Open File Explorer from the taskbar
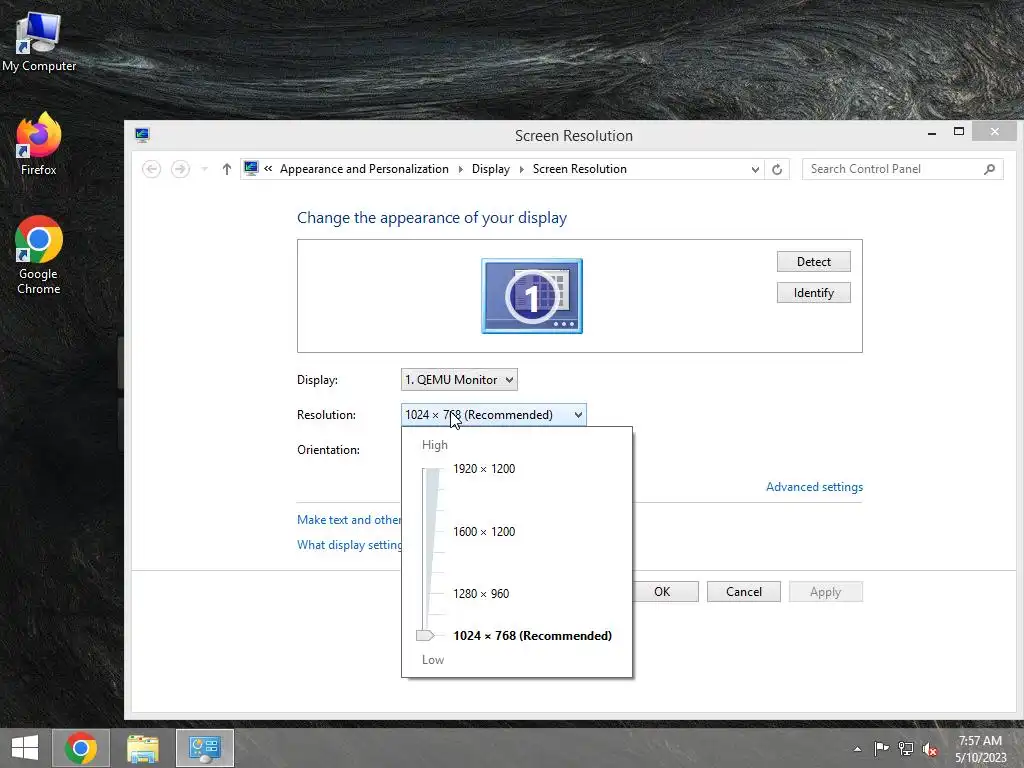1024x768 pixels. [143, 748]
